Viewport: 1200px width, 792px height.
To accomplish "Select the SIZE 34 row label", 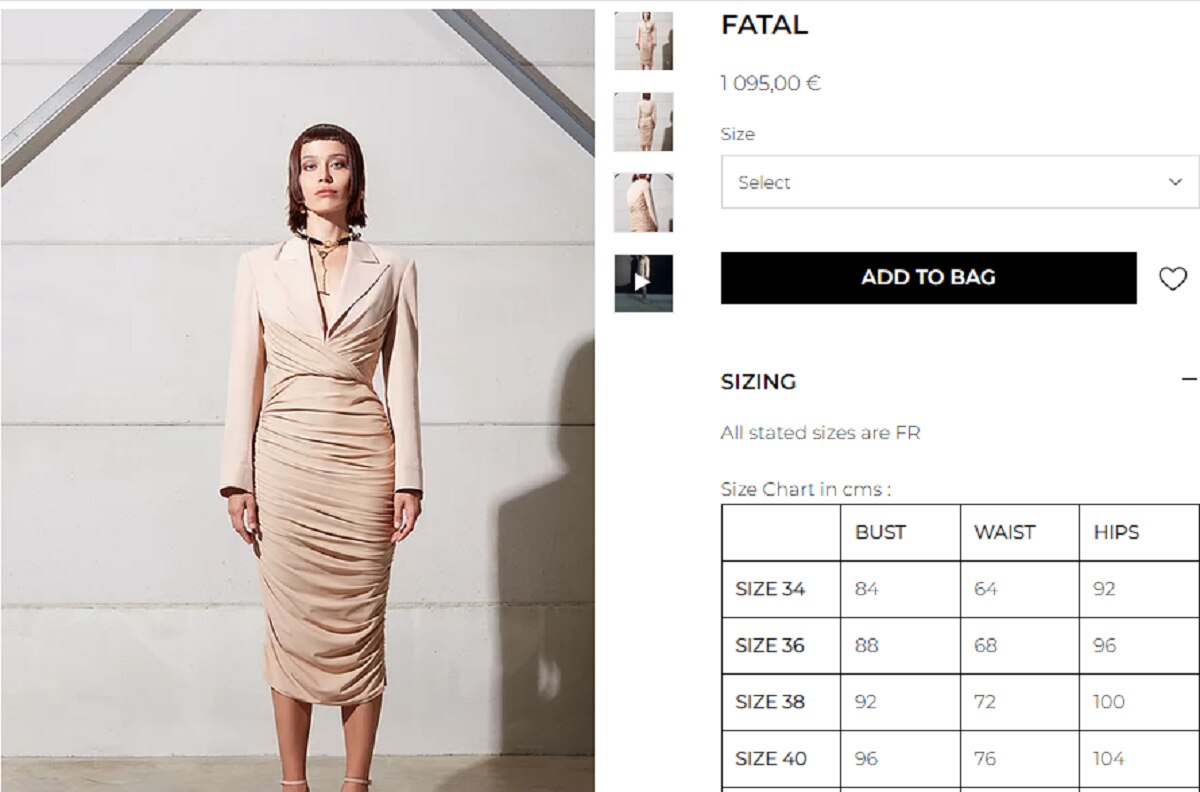I will click(x=770, y=589).
